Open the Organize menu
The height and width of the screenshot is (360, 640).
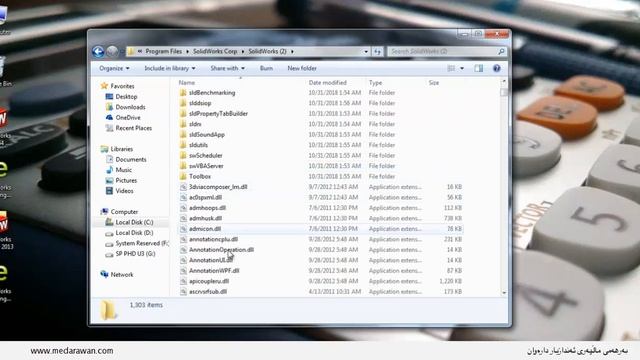pos(114,69)
